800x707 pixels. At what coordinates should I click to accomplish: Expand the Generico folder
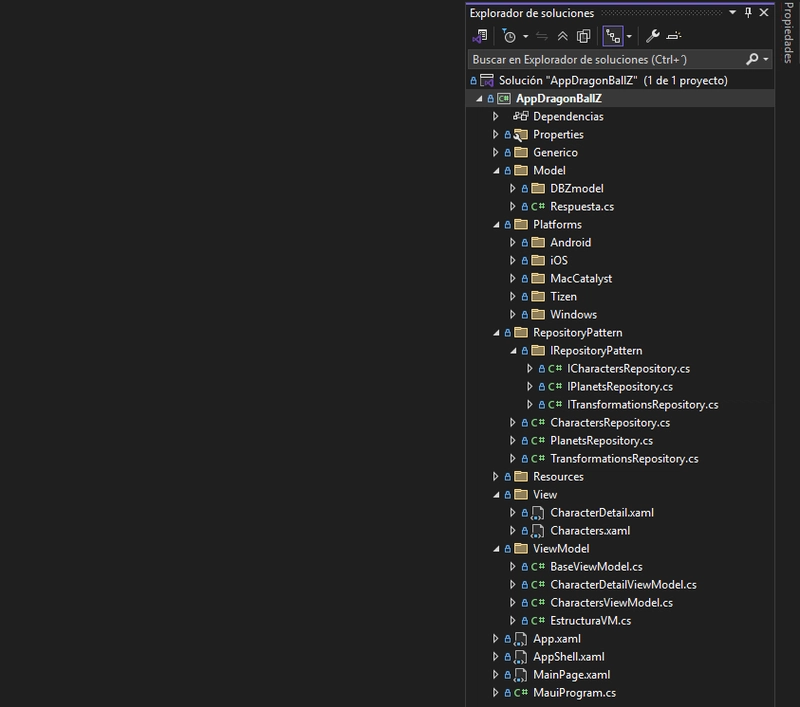[x=495, y=153]
